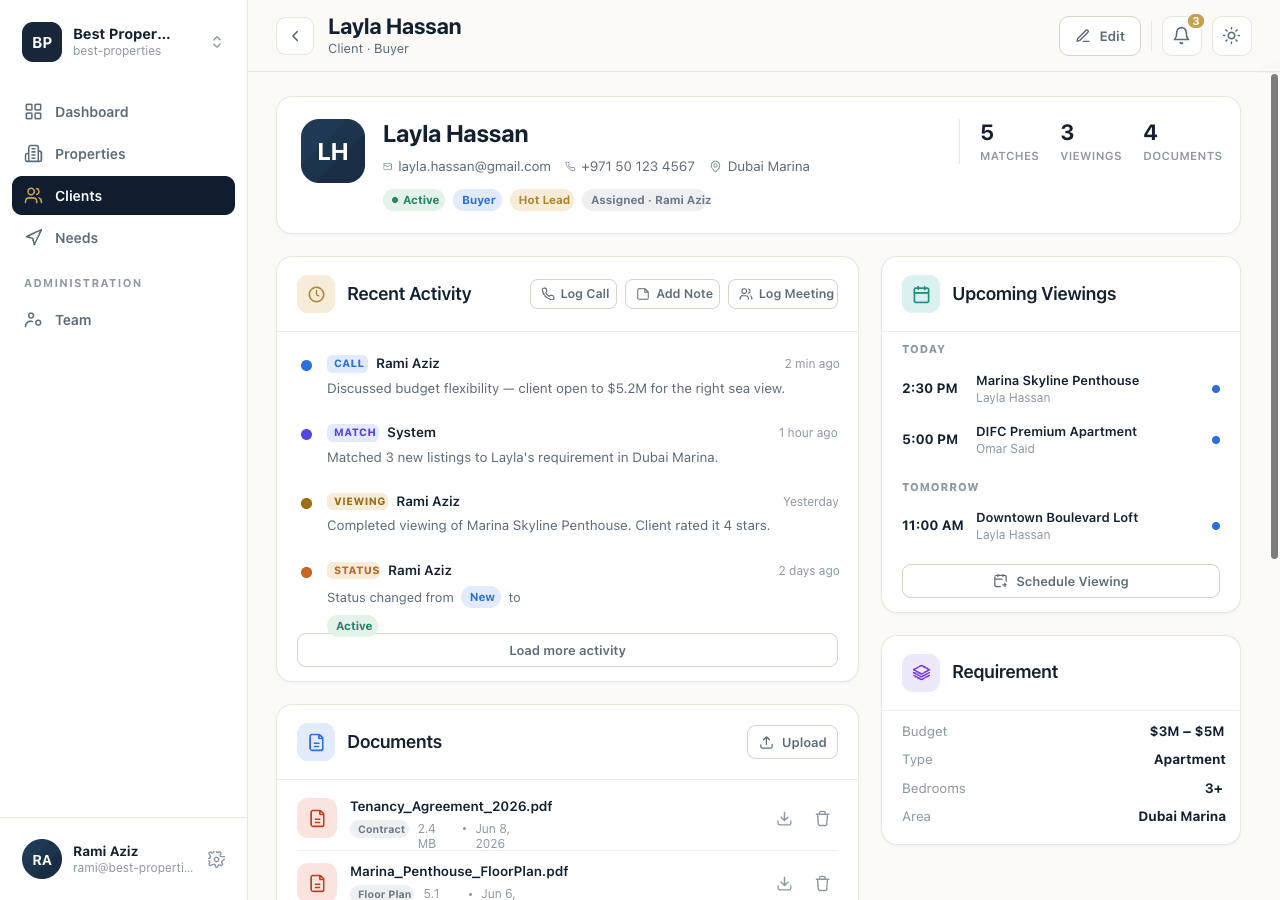This screenshot has height=900, width=1280.
Task: Click the Requirement layers icon
Action: click(921, 673)
